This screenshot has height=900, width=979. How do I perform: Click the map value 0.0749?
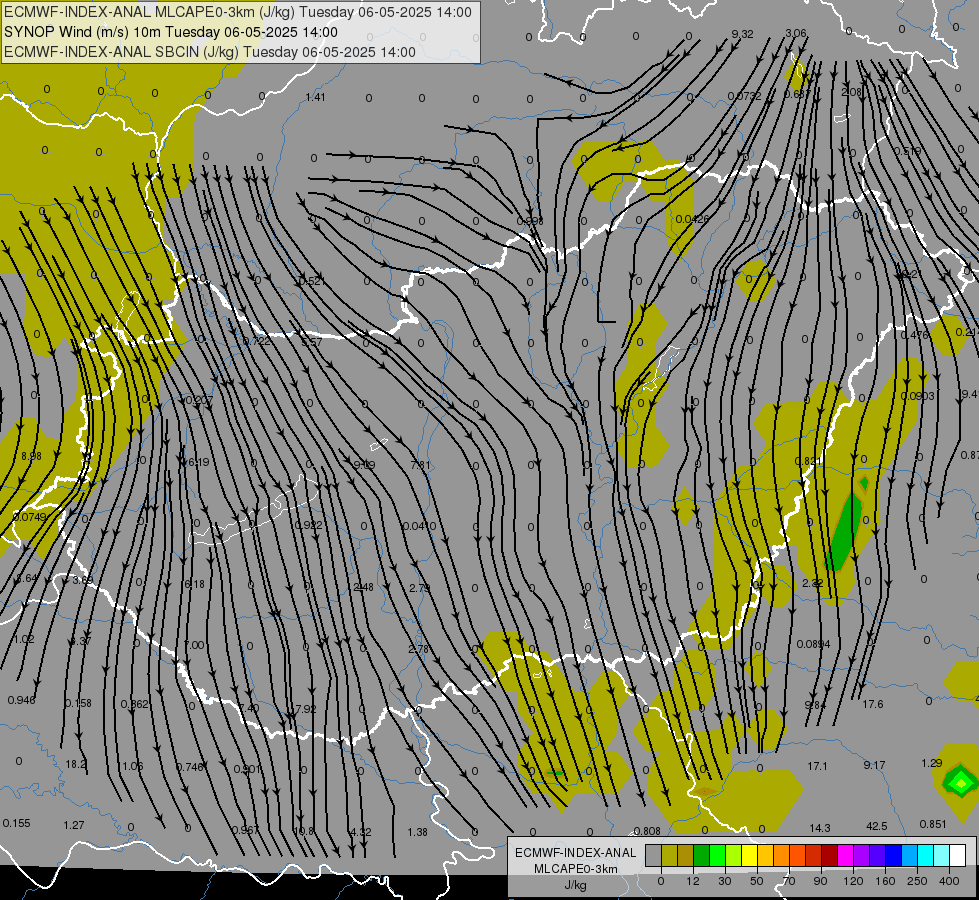(x=29, y=517)
